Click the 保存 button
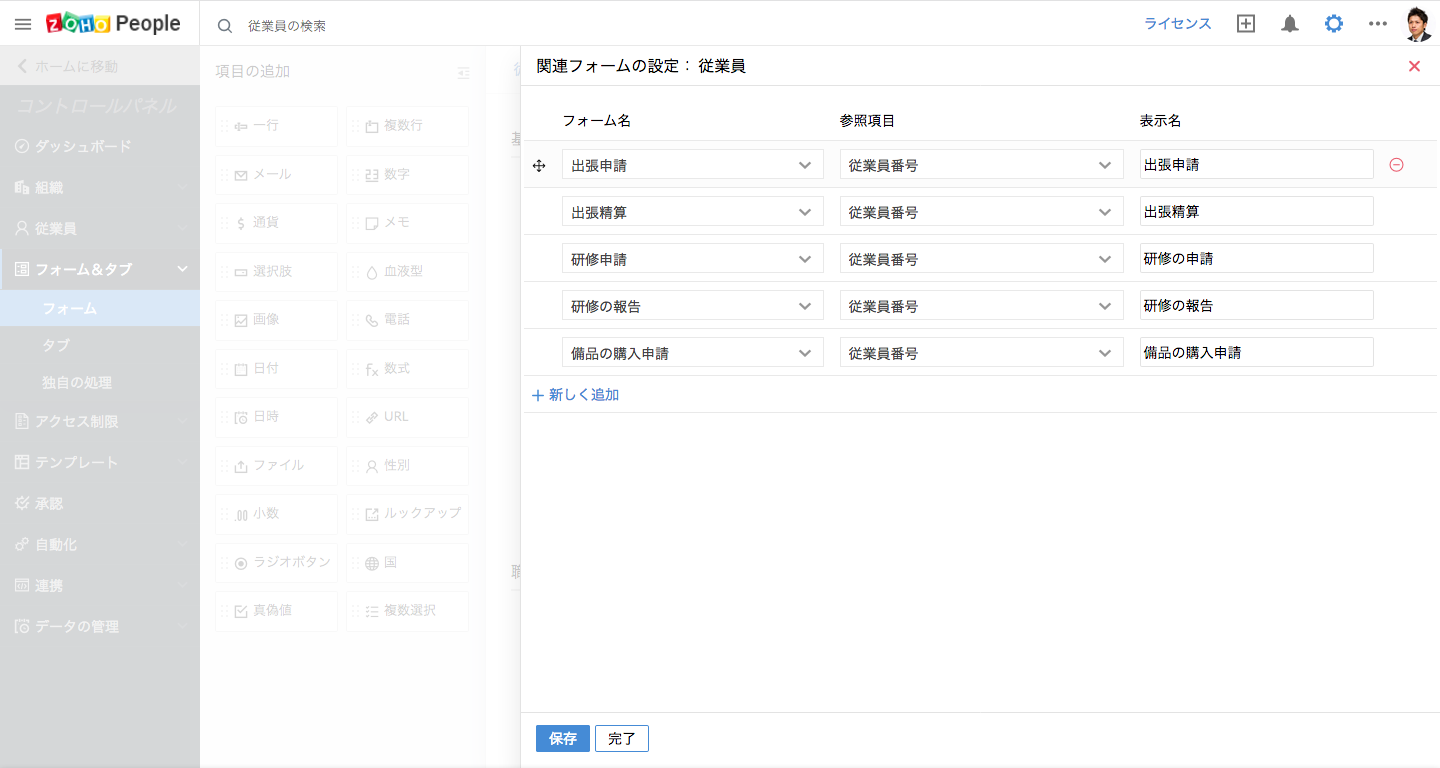The height and width of the screenshot is (768, 1440). [563, 739]
